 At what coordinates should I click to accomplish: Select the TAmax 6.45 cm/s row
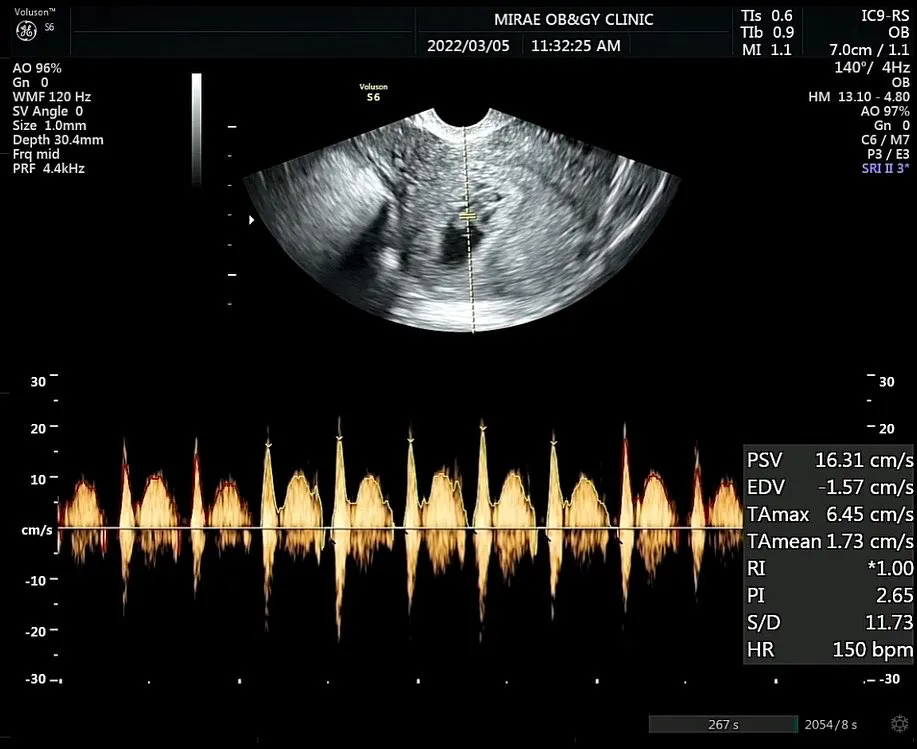(x=829, y=515)
